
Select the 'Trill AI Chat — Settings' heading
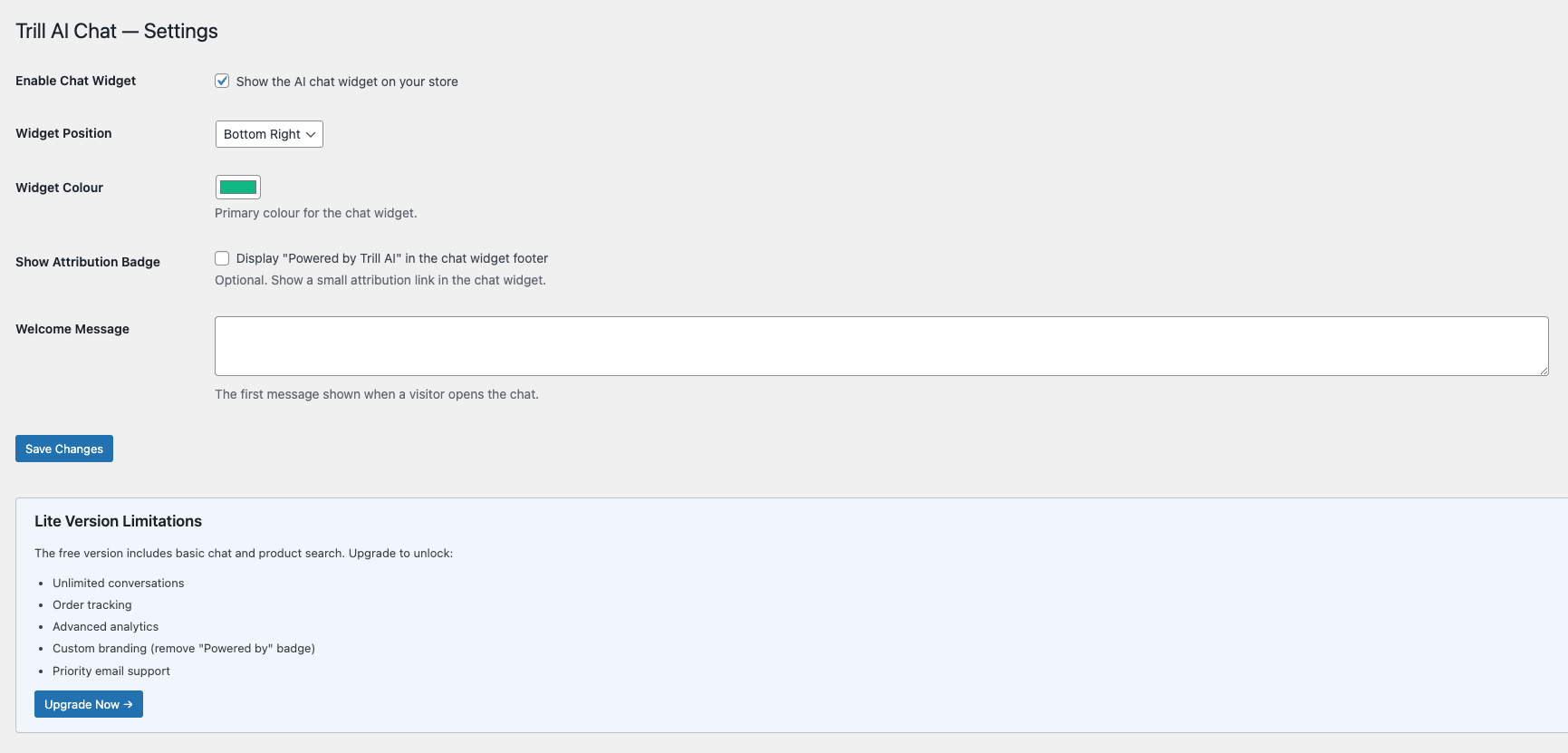point(116,30)
